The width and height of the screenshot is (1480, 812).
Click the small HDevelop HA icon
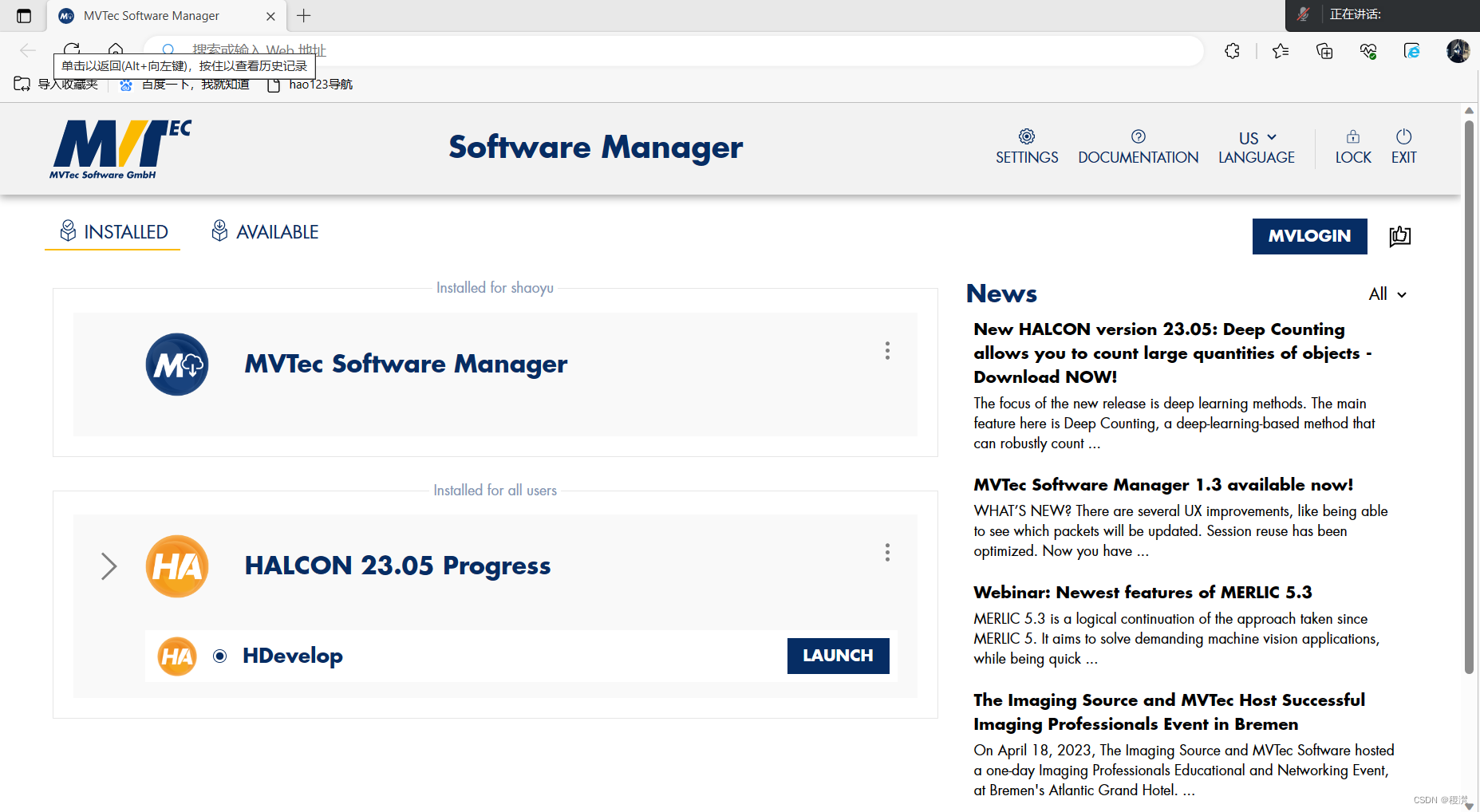(177, 656)
